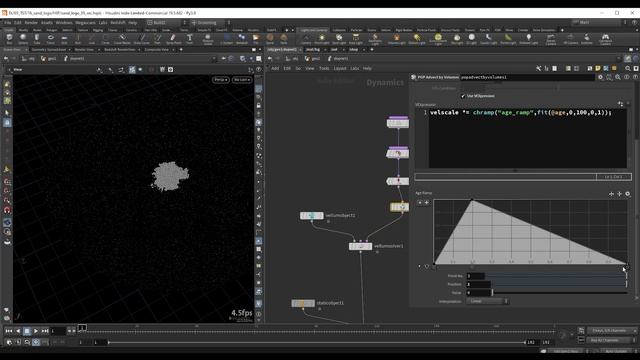Viewport: 640px width, 360px height.
Task: Jump to the last frame
Action: (45, 331)
